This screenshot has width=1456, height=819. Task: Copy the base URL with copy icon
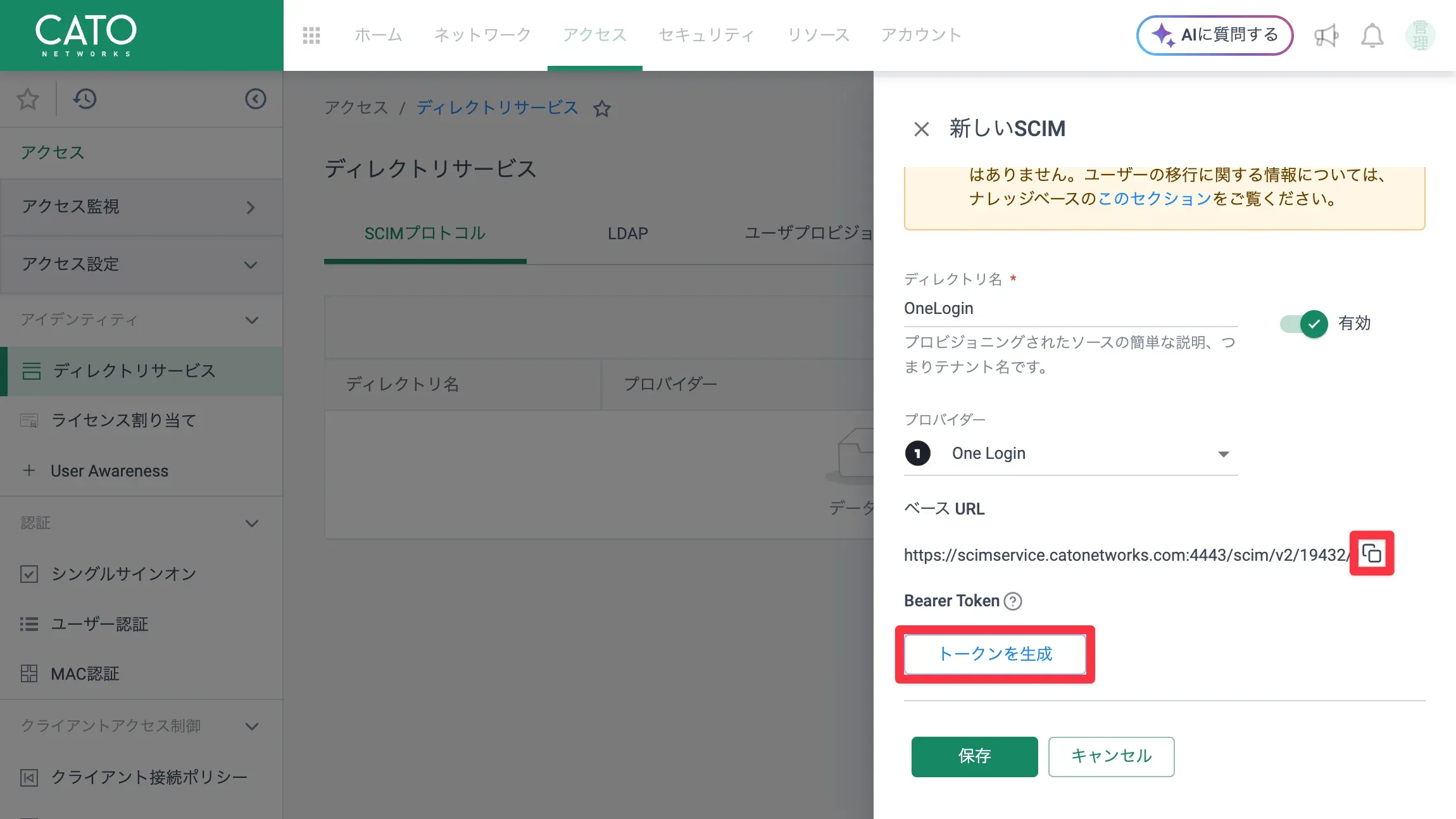tap(1371, 553)
